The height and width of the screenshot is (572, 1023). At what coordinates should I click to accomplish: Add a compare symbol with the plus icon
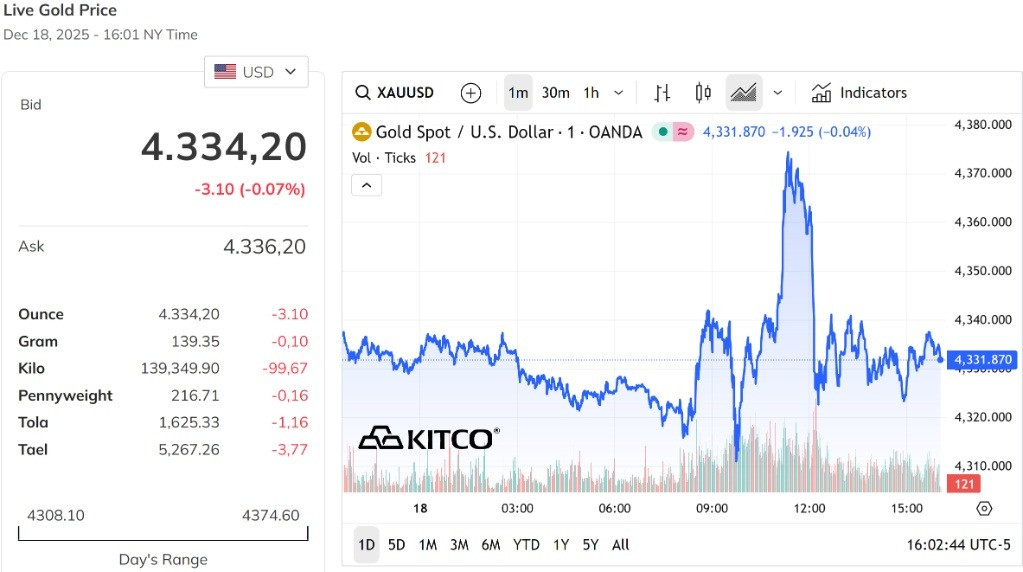tap(470, 93)
